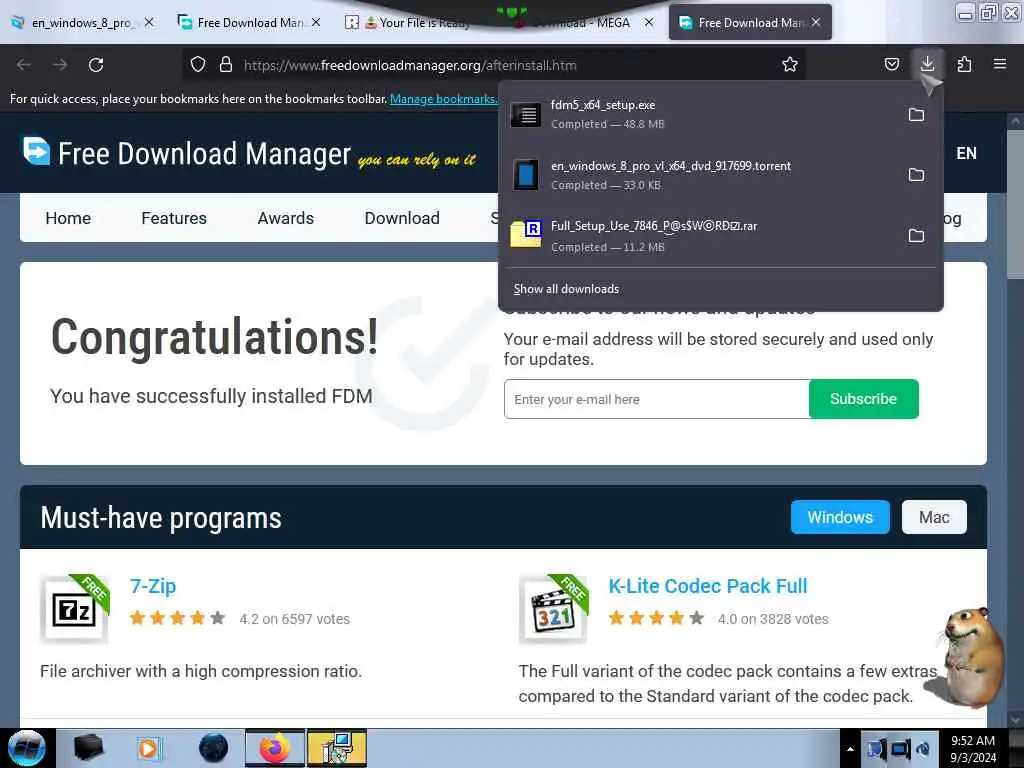The width and height of the screenshot is (1024, 768).
Task: Open the Firefox hamburger menu
Action: point(999,64)
